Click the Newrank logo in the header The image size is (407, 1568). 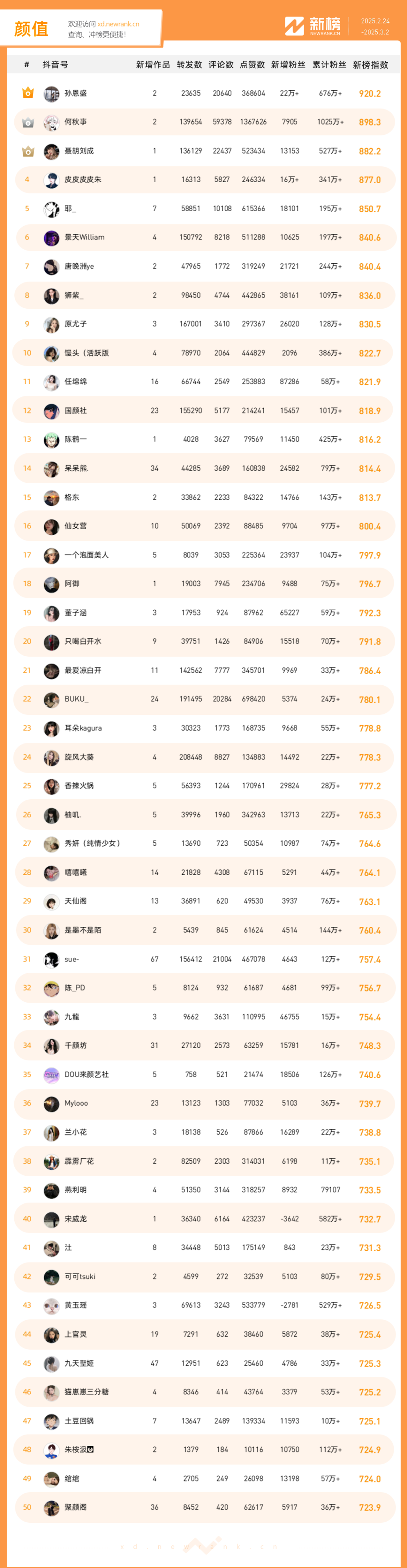tap(313, 26)
